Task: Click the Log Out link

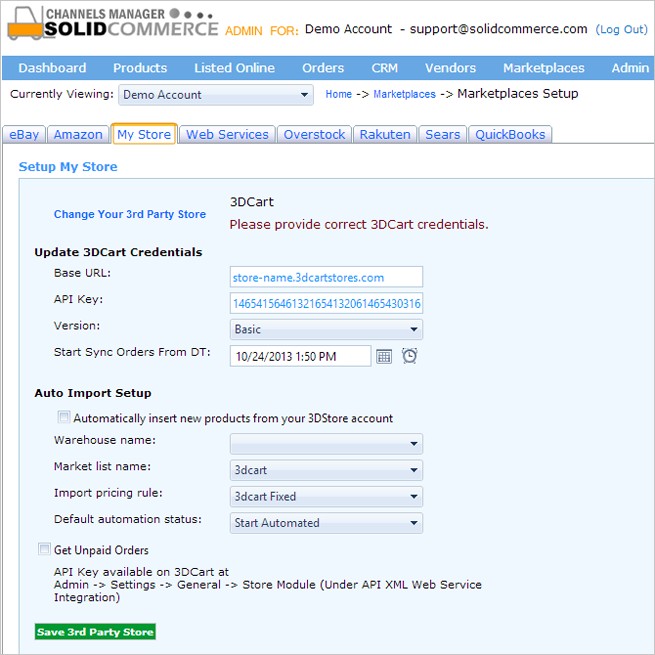Action: [621, 29]
